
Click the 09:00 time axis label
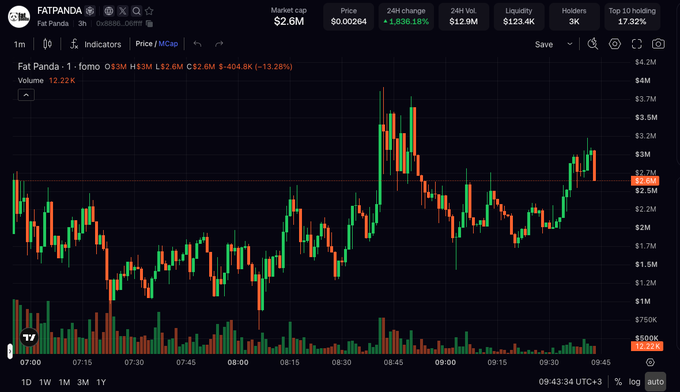[x=445, y=363]
